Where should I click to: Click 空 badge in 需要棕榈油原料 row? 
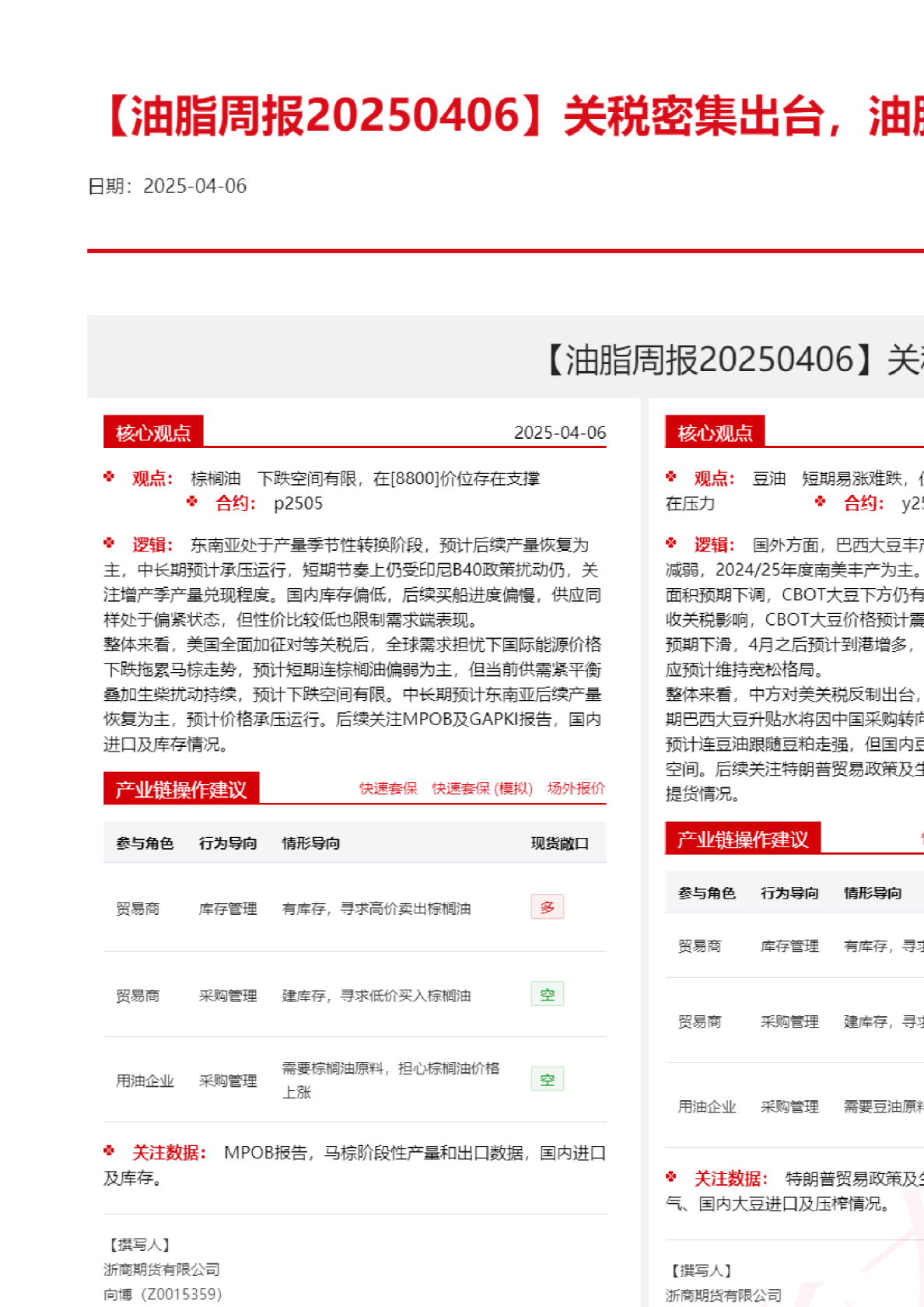coord(548,1079)
